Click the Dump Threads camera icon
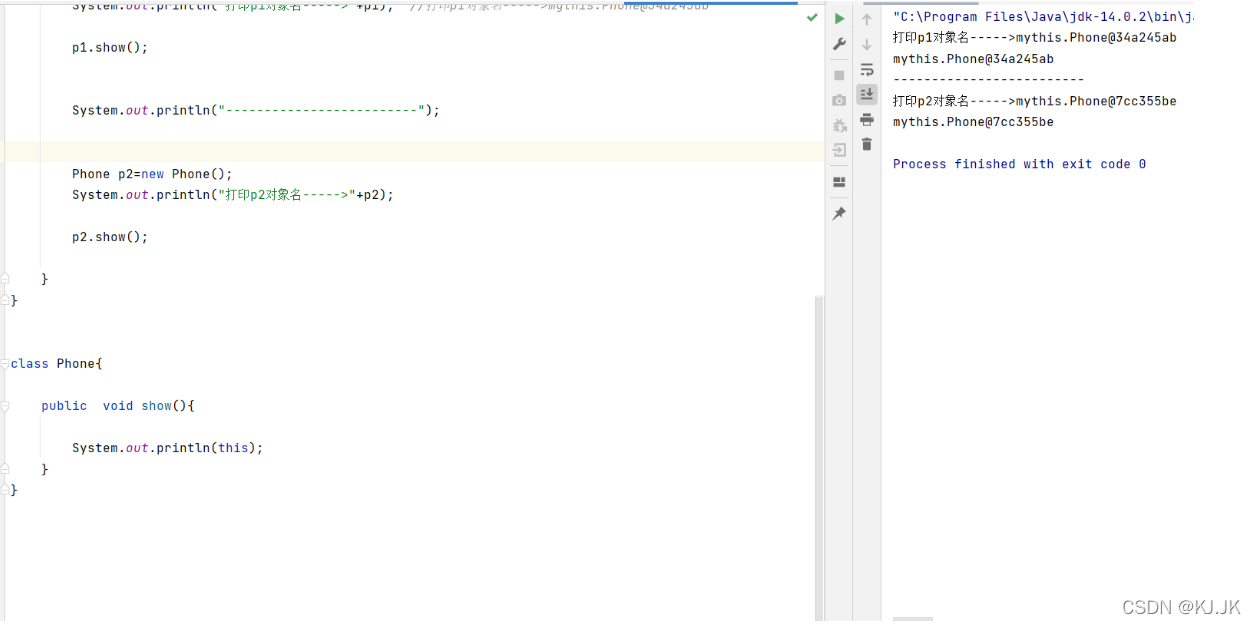The width and height of the screenshot is (1256, 624). (839, 100)
